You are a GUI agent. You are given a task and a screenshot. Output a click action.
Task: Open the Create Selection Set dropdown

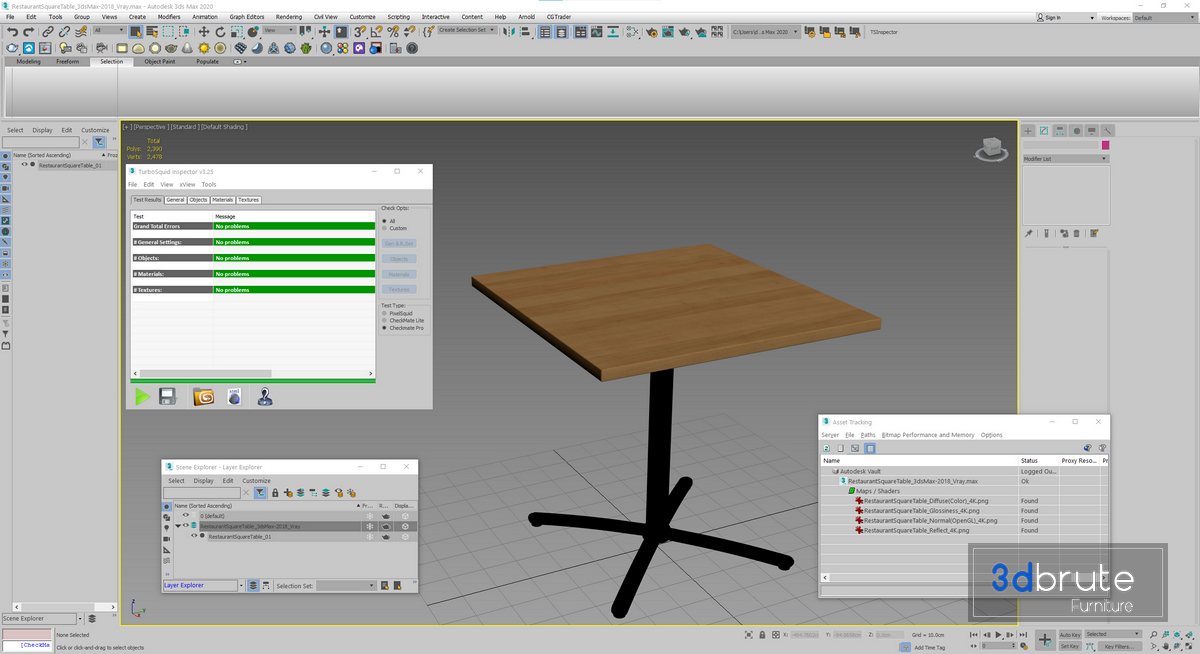coord(467,31)
